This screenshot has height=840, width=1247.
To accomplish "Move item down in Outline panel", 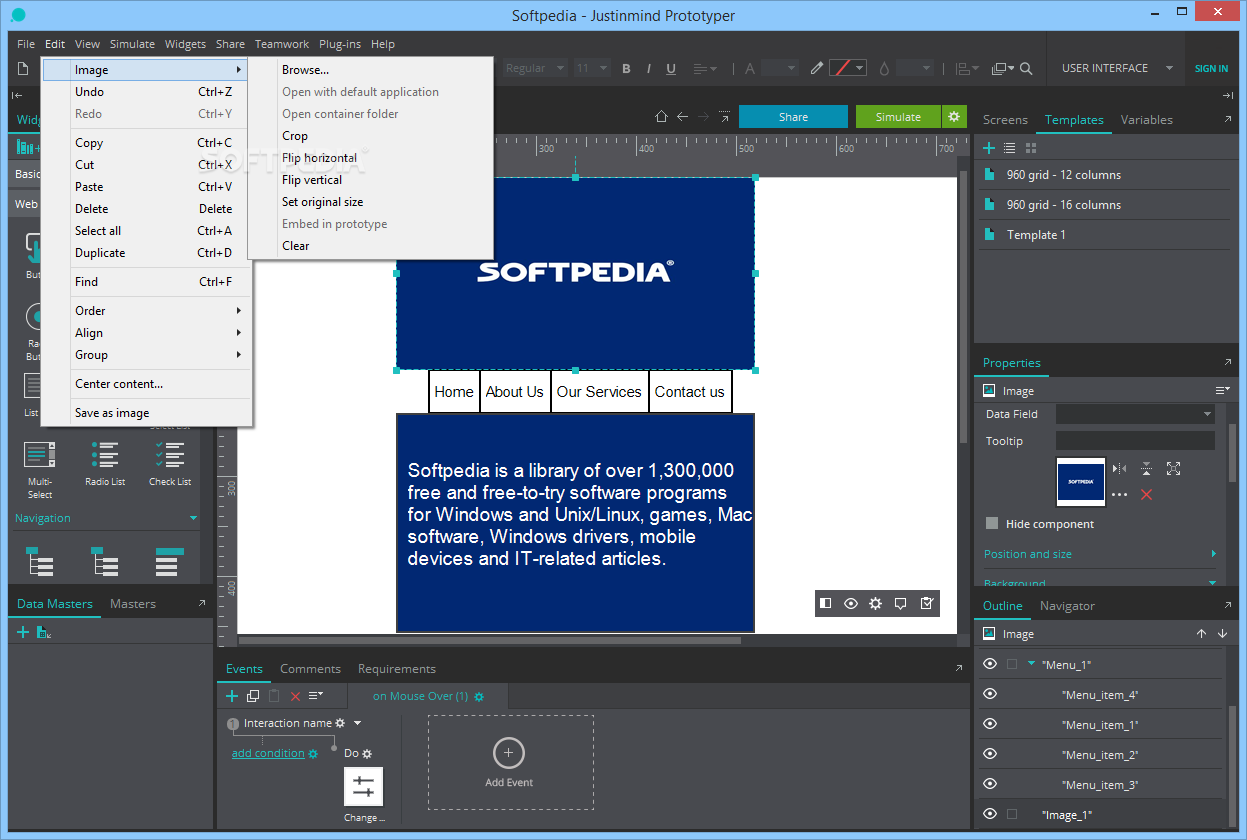I will [x=1222, y=634].
